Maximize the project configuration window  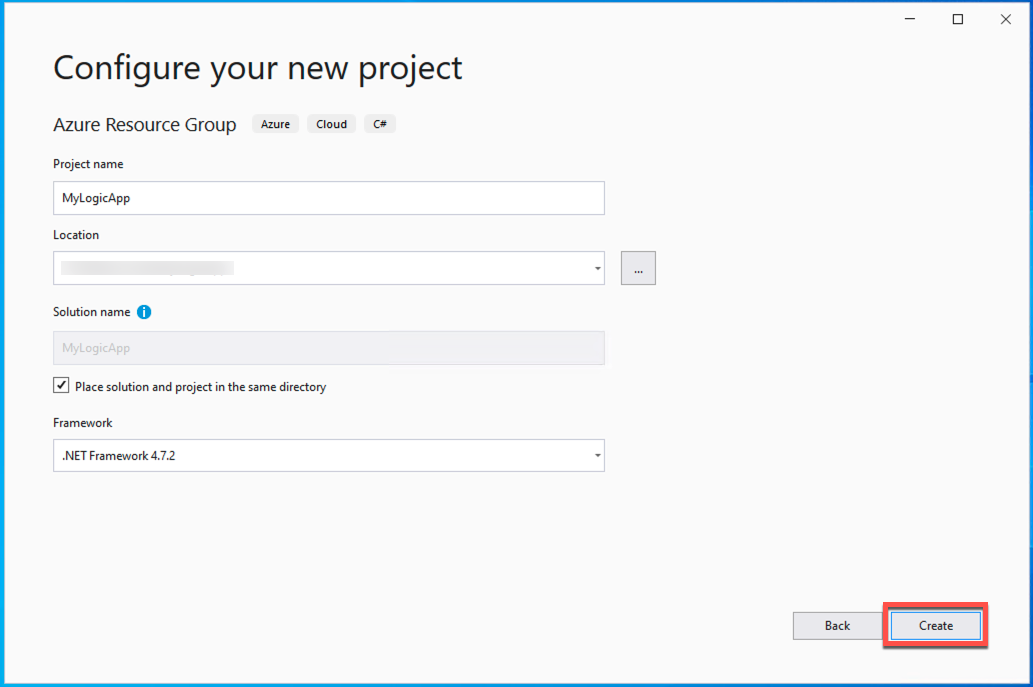[x=957, y=18]
